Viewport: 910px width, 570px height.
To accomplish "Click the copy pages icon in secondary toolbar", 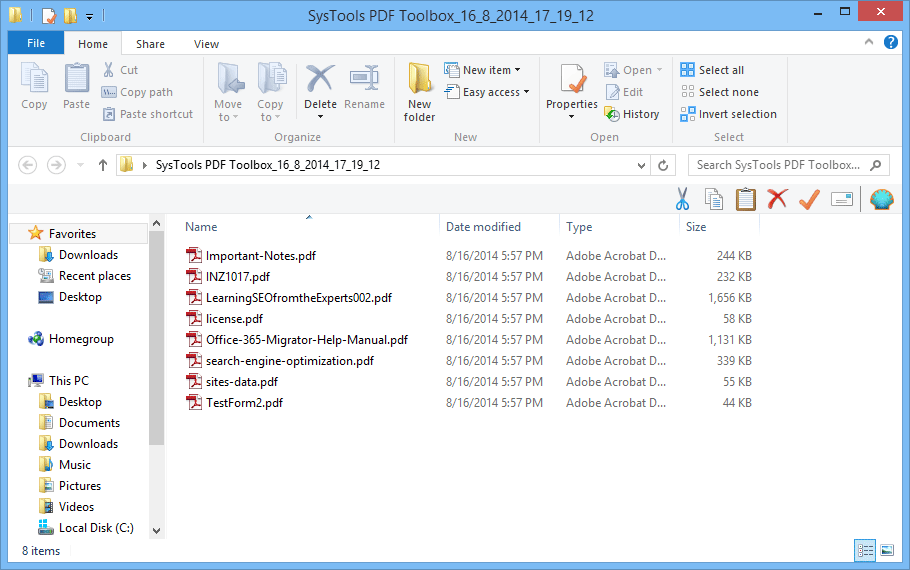I will click(x=714, y=199).
